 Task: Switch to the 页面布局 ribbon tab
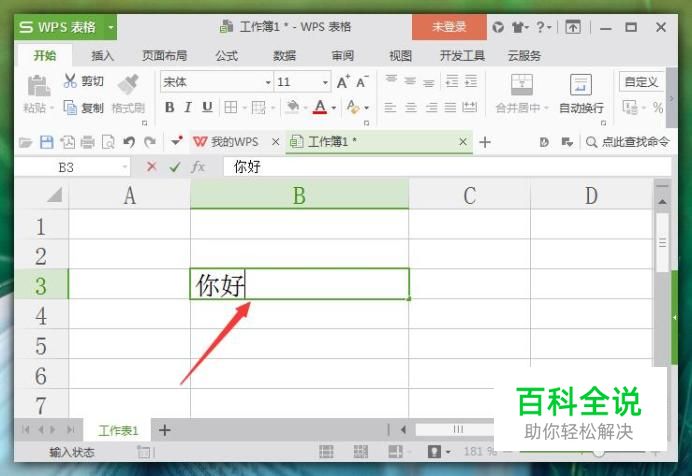coord(164,56)
